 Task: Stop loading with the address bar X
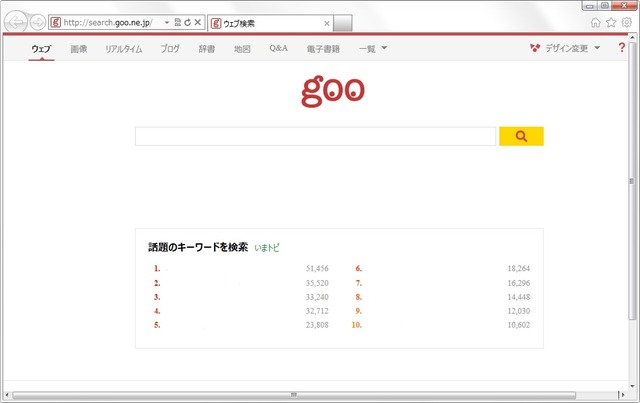pos(198,22)
